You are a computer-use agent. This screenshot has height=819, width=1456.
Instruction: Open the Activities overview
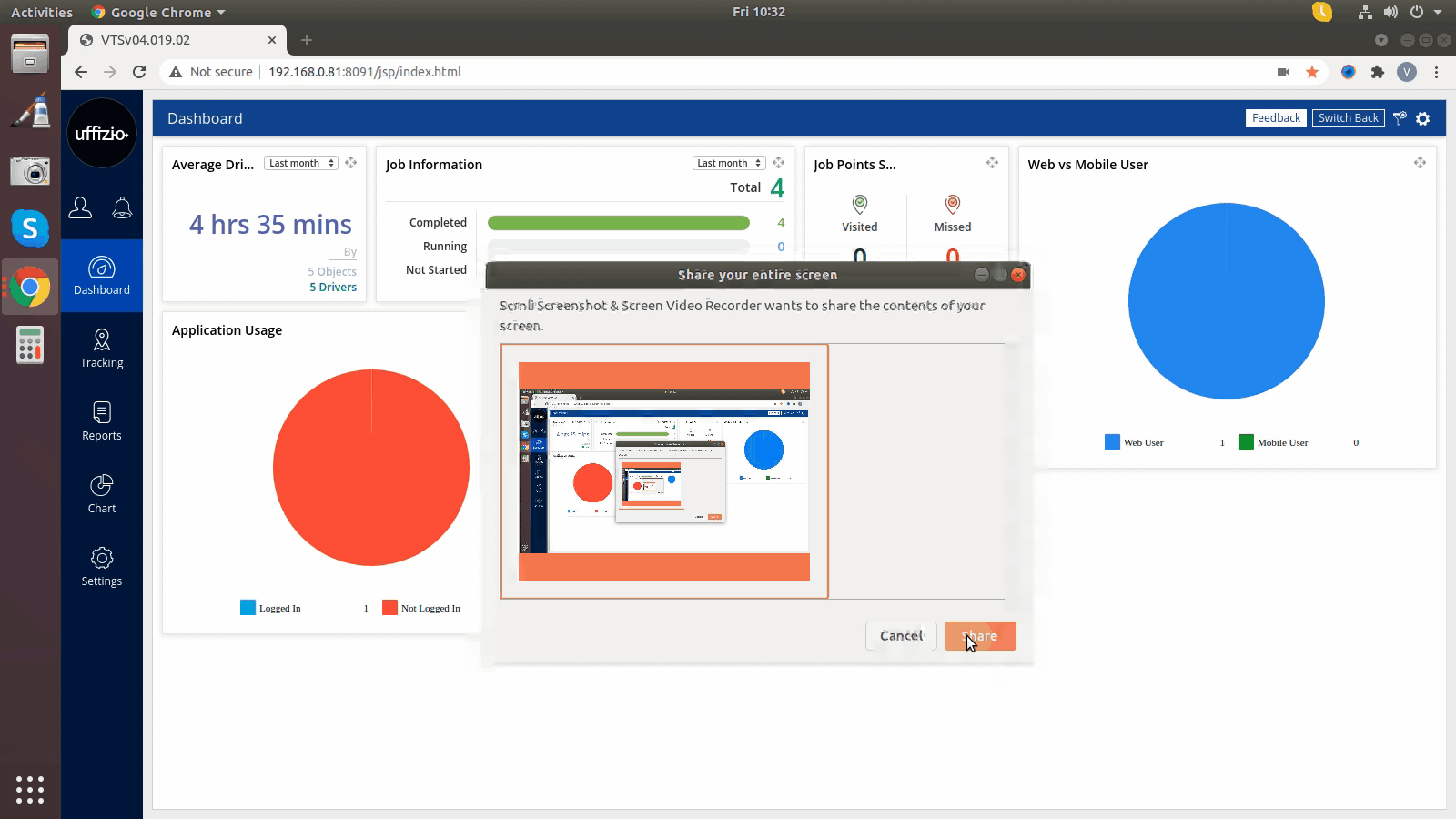[x=42, y=13]
